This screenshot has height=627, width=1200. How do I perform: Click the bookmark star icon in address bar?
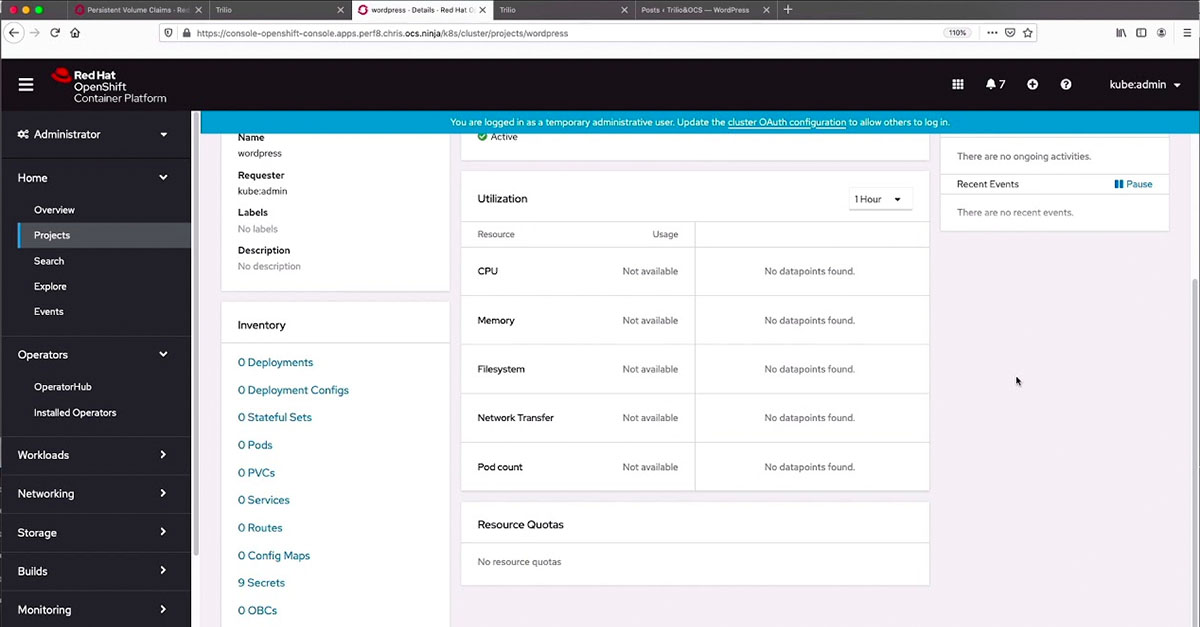pos(1027,32)
